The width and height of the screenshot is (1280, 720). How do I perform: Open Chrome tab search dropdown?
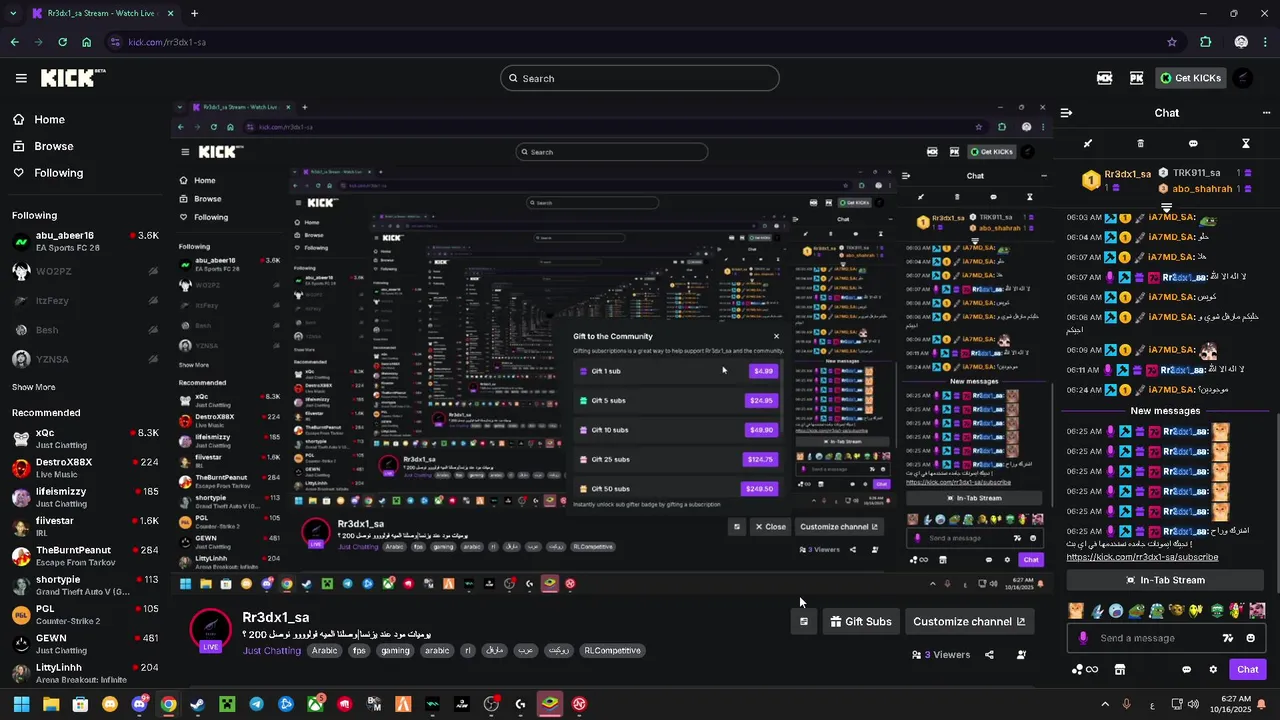click(x=13, y=14)
